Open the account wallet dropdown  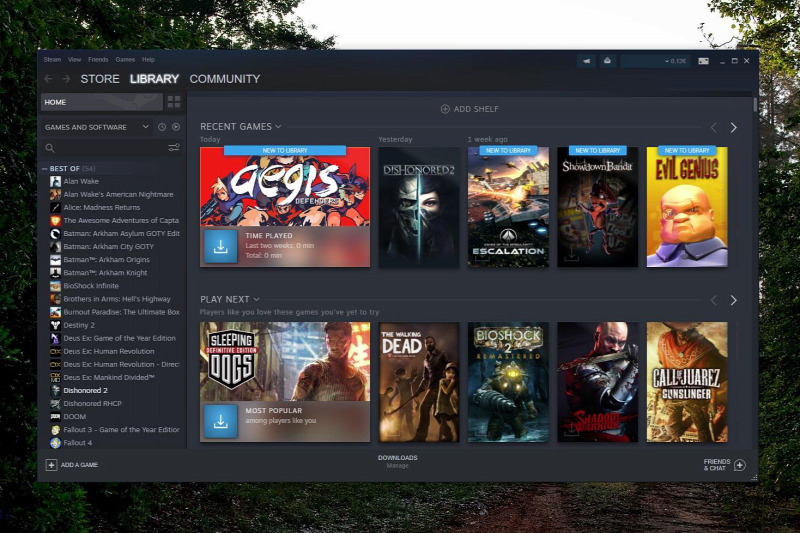655,61
